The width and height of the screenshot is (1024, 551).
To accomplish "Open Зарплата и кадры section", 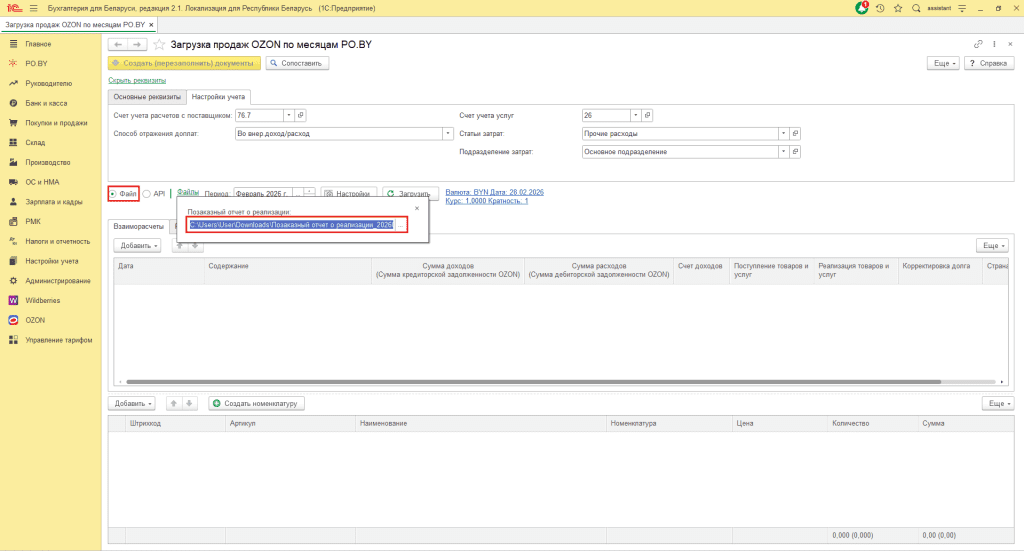I will (x=54, y=202).
